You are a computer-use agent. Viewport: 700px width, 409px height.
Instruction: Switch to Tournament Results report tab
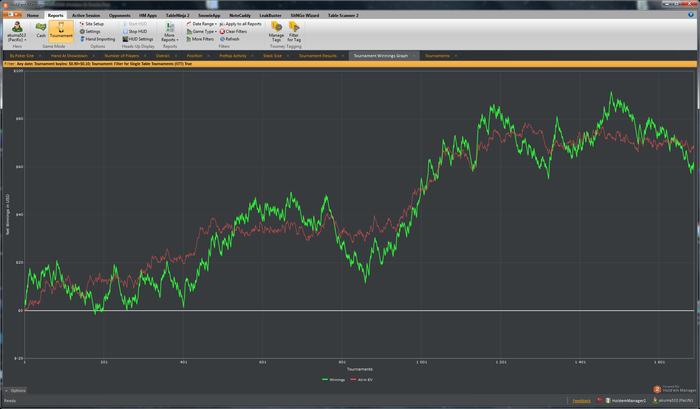point(317,56)
